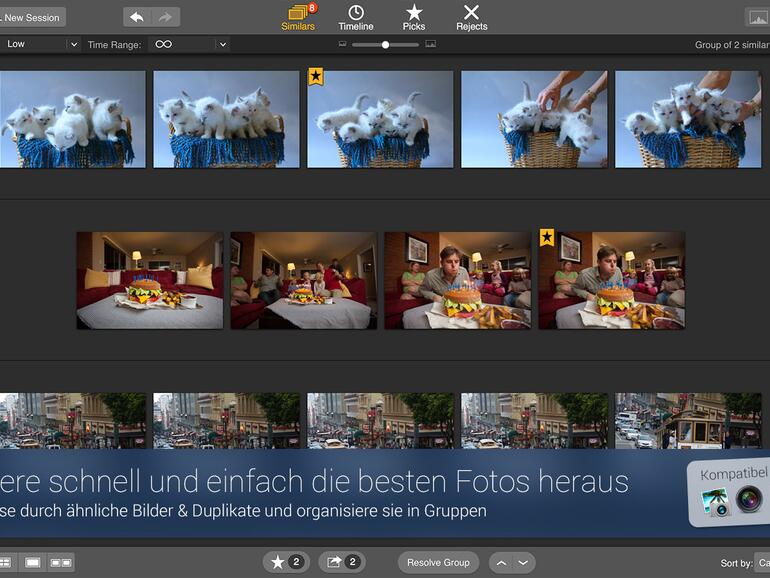Adjust the thumbnail size slider
This screenshot has height=578, width=770.
[x=385, y=45]
